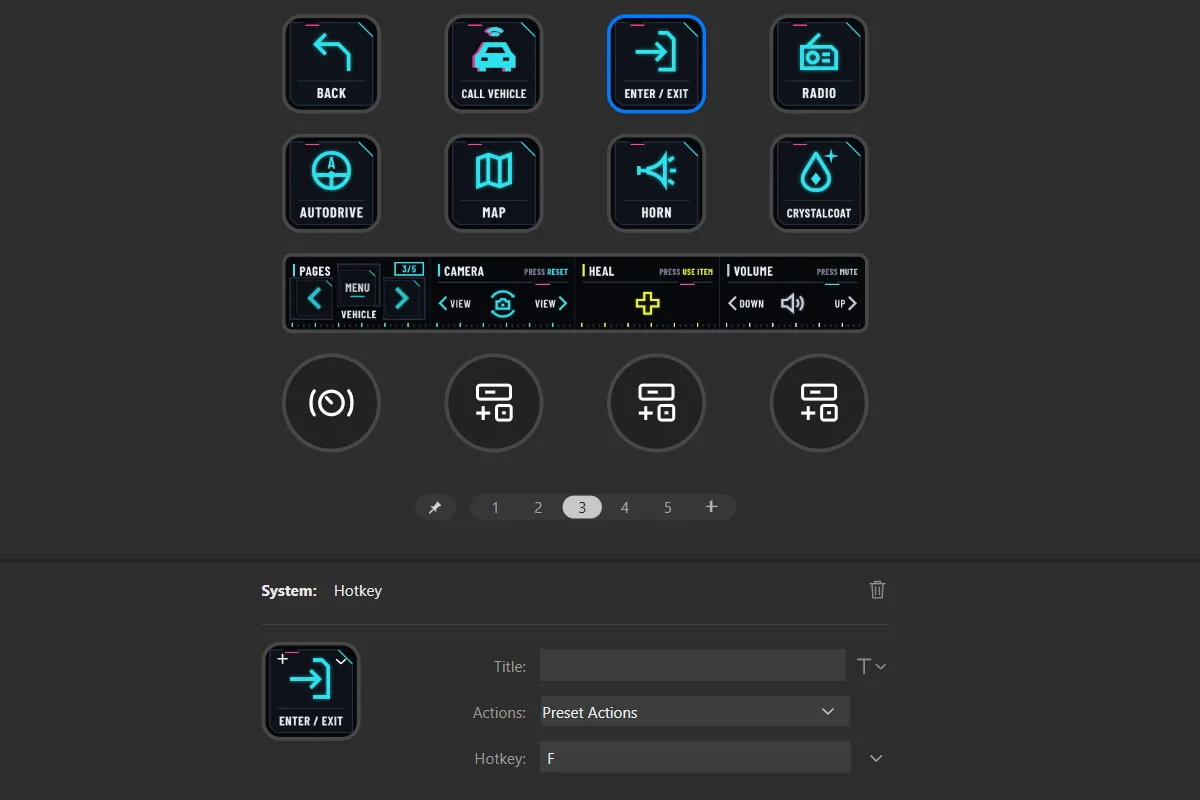Click the page counter 3/5 badge
The image size is (1200, 800).
pyautogui.click(x=409, y=269)
